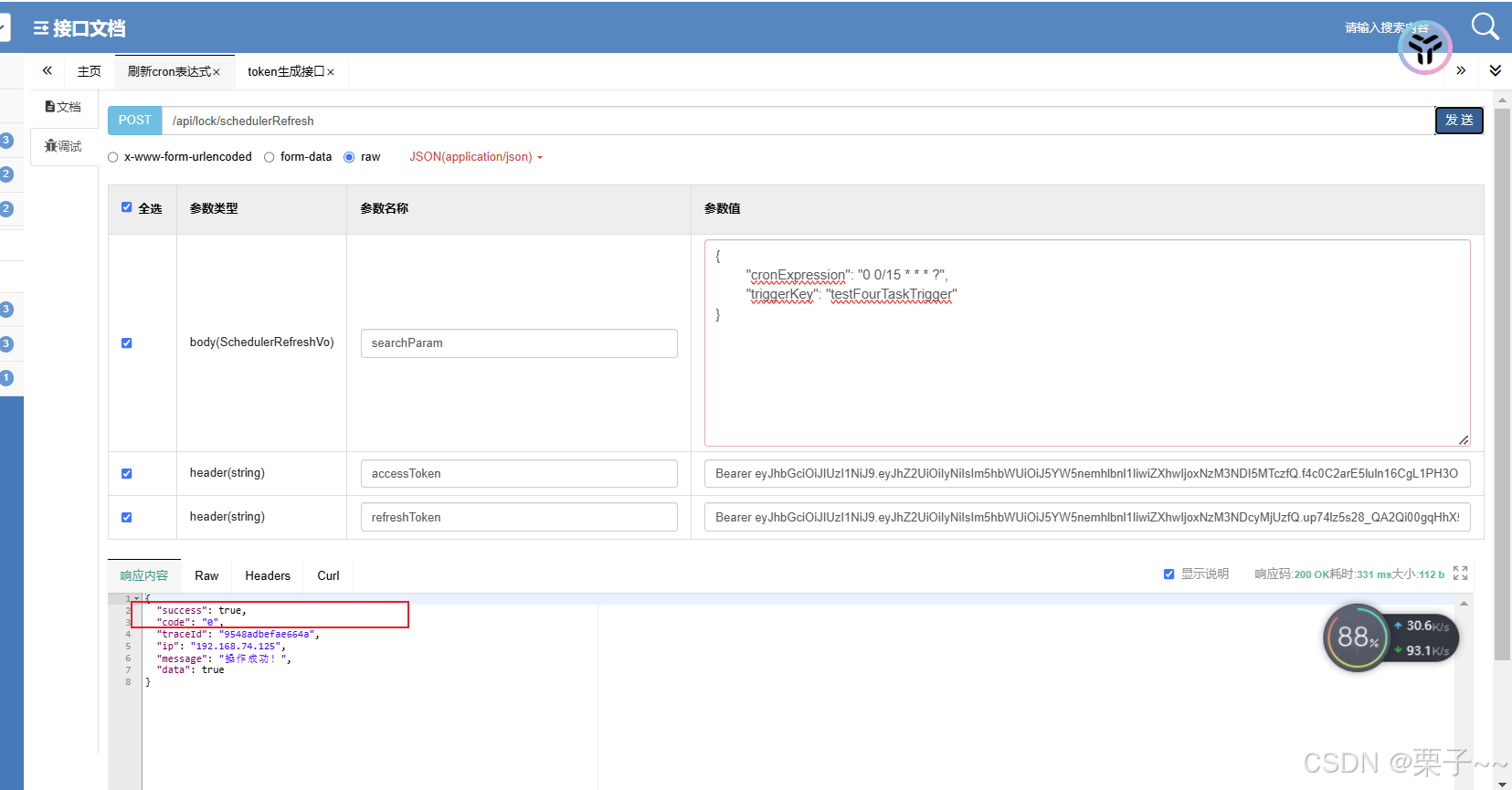
Task: Click the JSON body textarea
Action: [1087, 343]
